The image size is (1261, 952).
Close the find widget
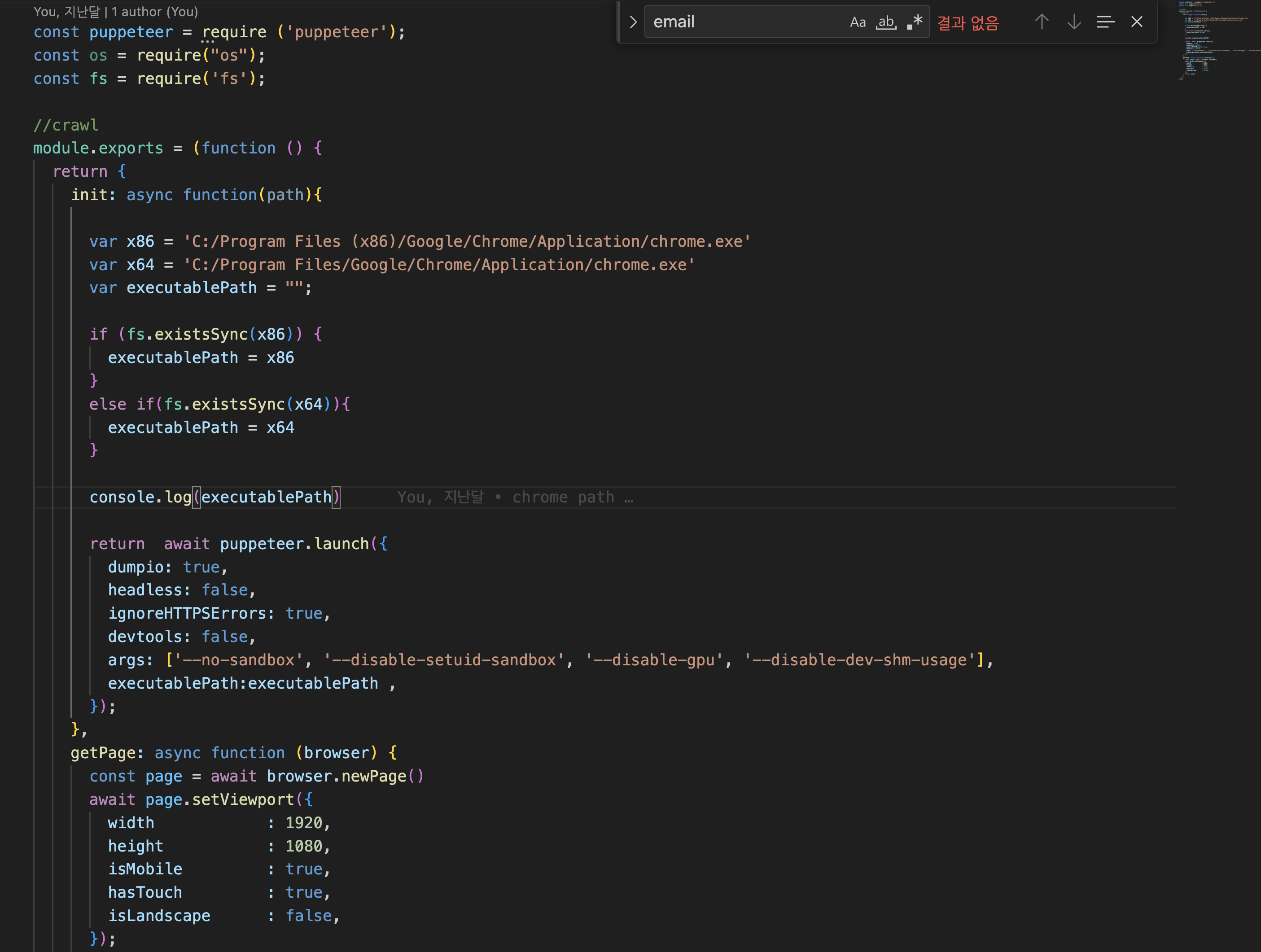click(1137, 22)
